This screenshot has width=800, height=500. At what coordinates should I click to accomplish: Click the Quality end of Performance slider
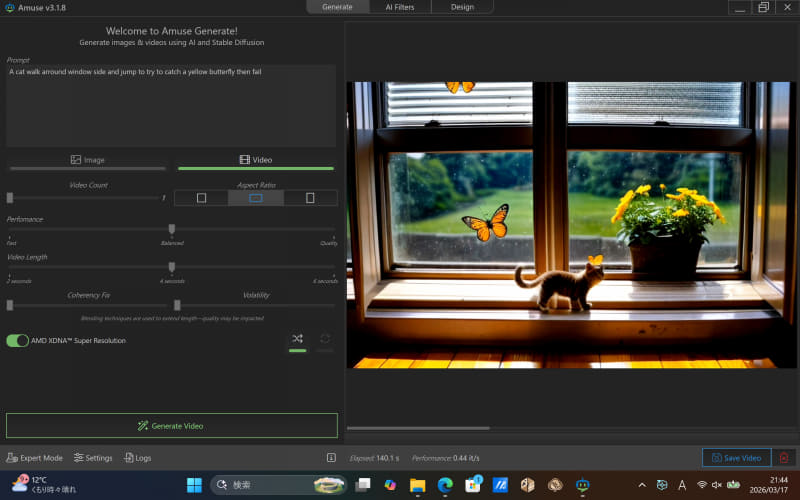pyautogui.click(x=329, y=243)
